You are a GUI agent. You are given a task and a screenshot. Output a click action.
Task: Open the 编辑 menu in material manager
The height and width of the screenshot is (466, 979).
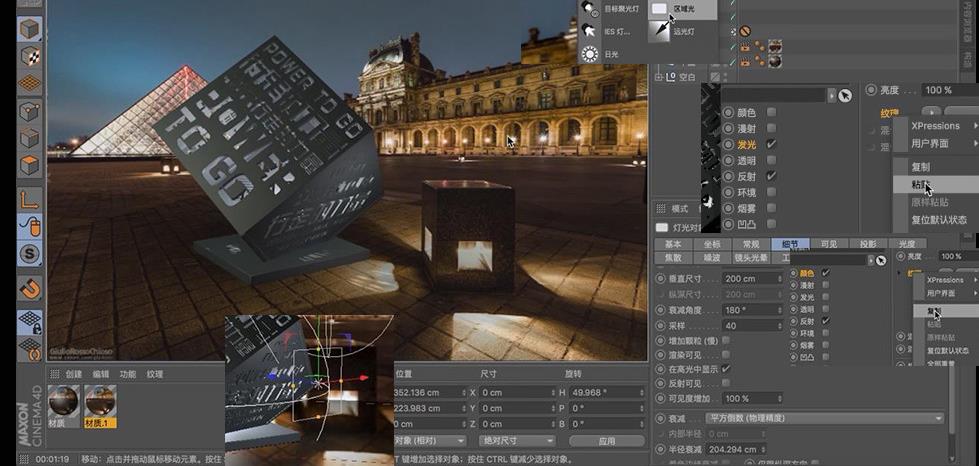pos(101,374)
